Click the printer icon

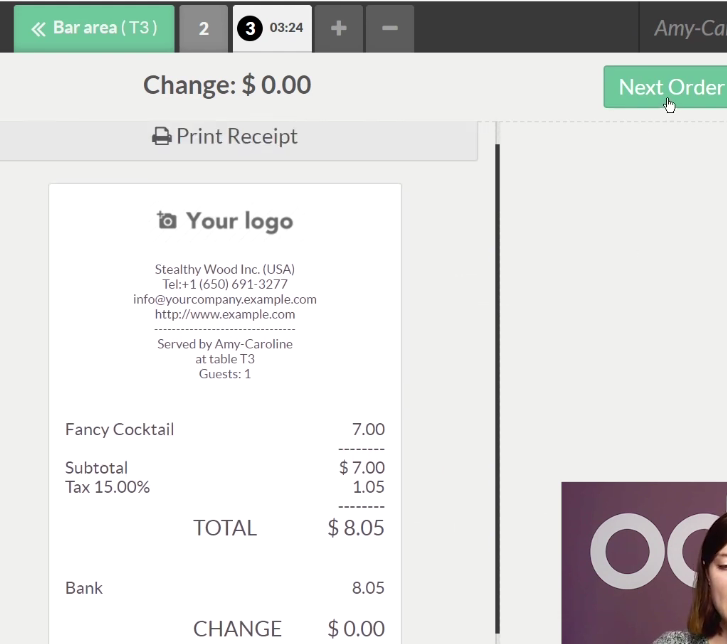click(x=161, y=137)
